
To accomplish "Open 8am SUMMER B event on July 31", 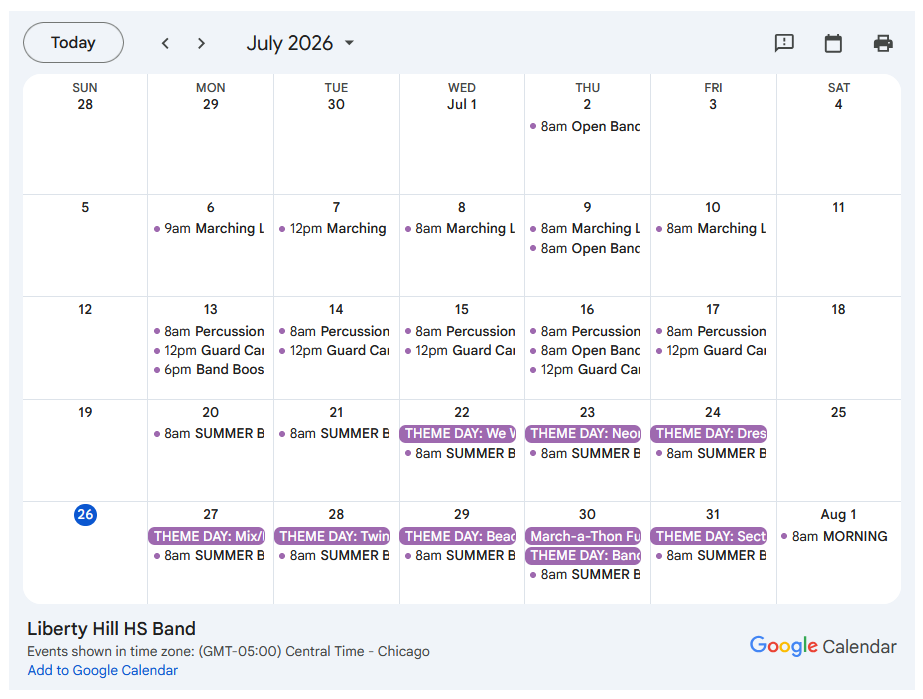I will pyautogui.click(x=711, y=555).
